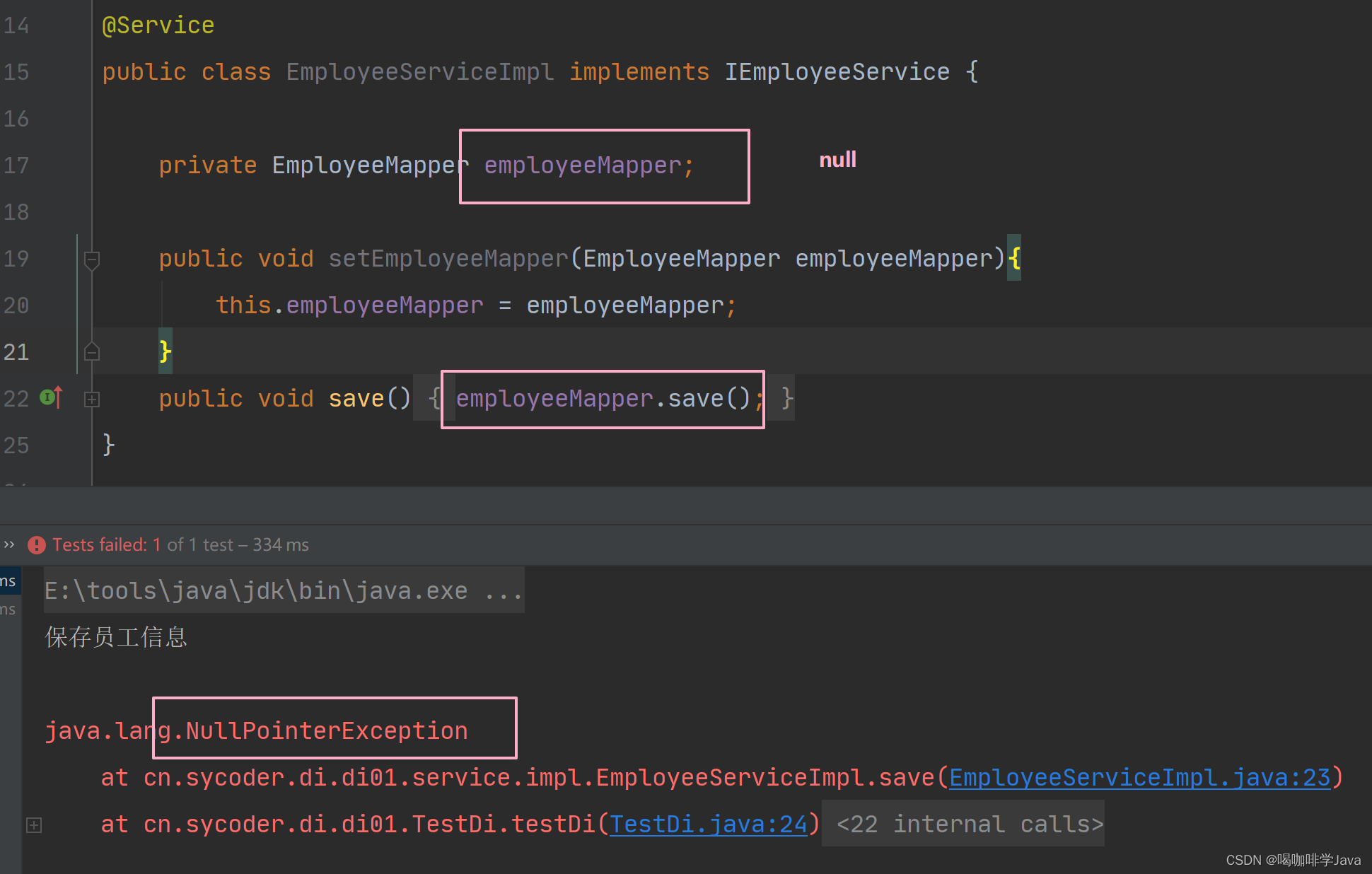Image resolution: width=1372 pixels, height=874 pixels.
Task: Collapse setEmployeeMapper method using fold marker
Action: (91, 260)
